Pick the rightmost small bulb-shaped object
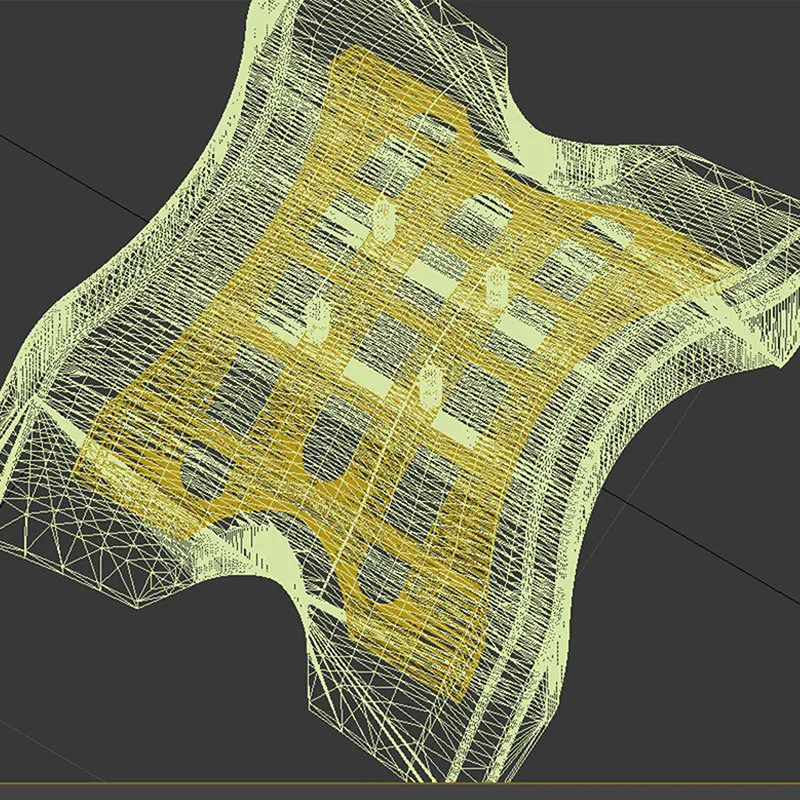The height and width of the screenshot is (800, 800). tap(495, 287)
